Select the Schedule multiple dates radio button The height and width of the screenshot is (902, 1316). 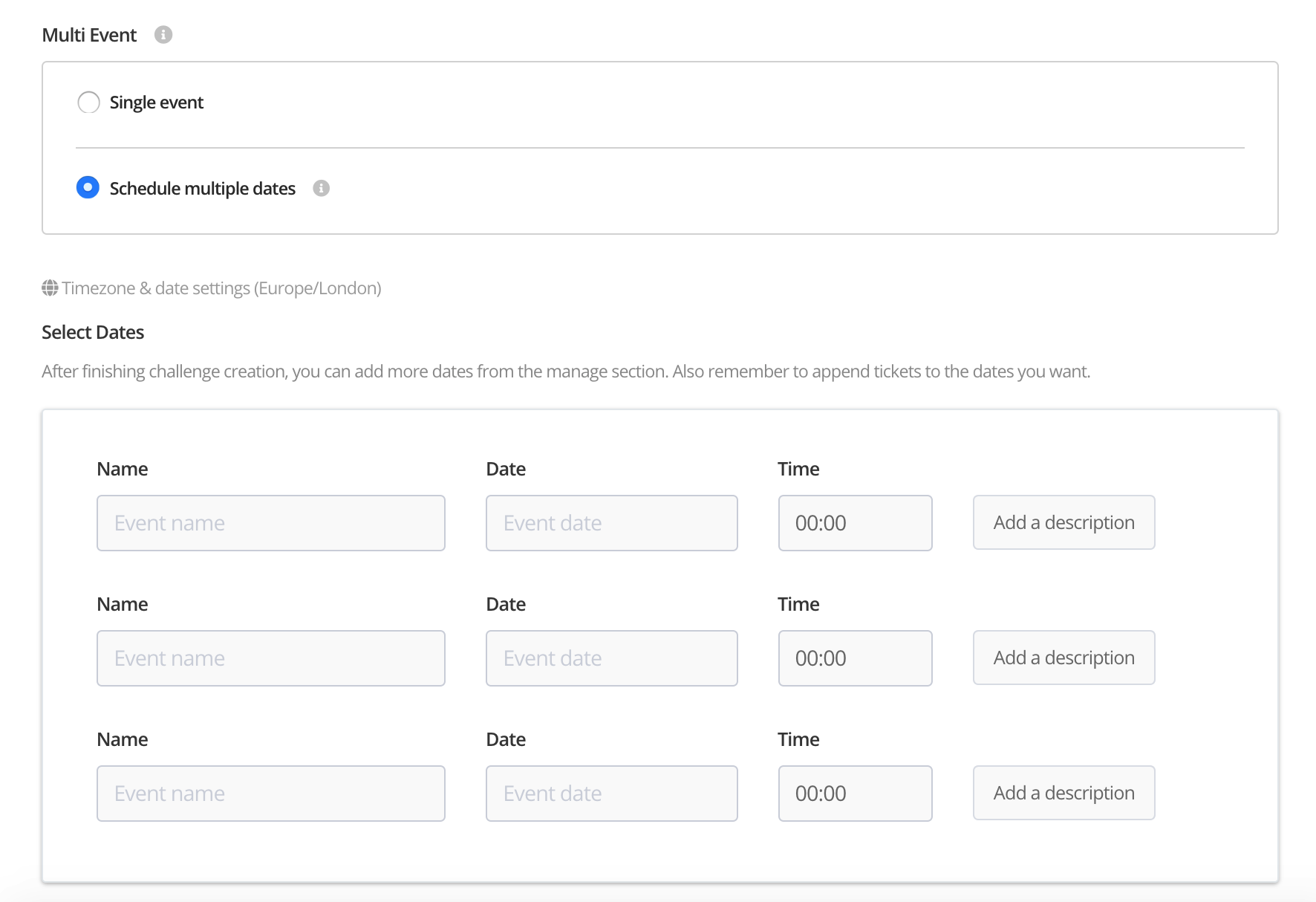(x=88, y=188)
